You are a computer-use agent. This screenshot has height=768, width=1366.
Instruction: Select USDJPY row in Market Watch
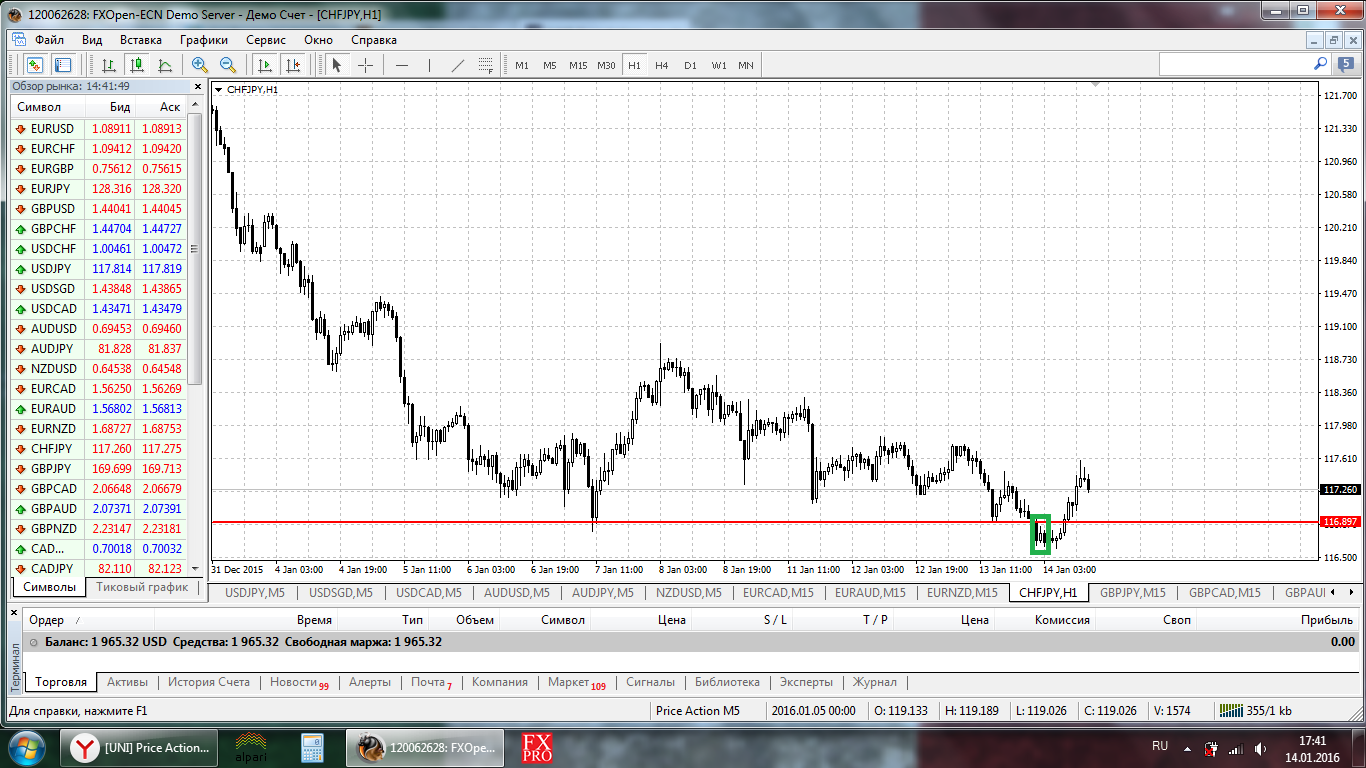point(98,269)
